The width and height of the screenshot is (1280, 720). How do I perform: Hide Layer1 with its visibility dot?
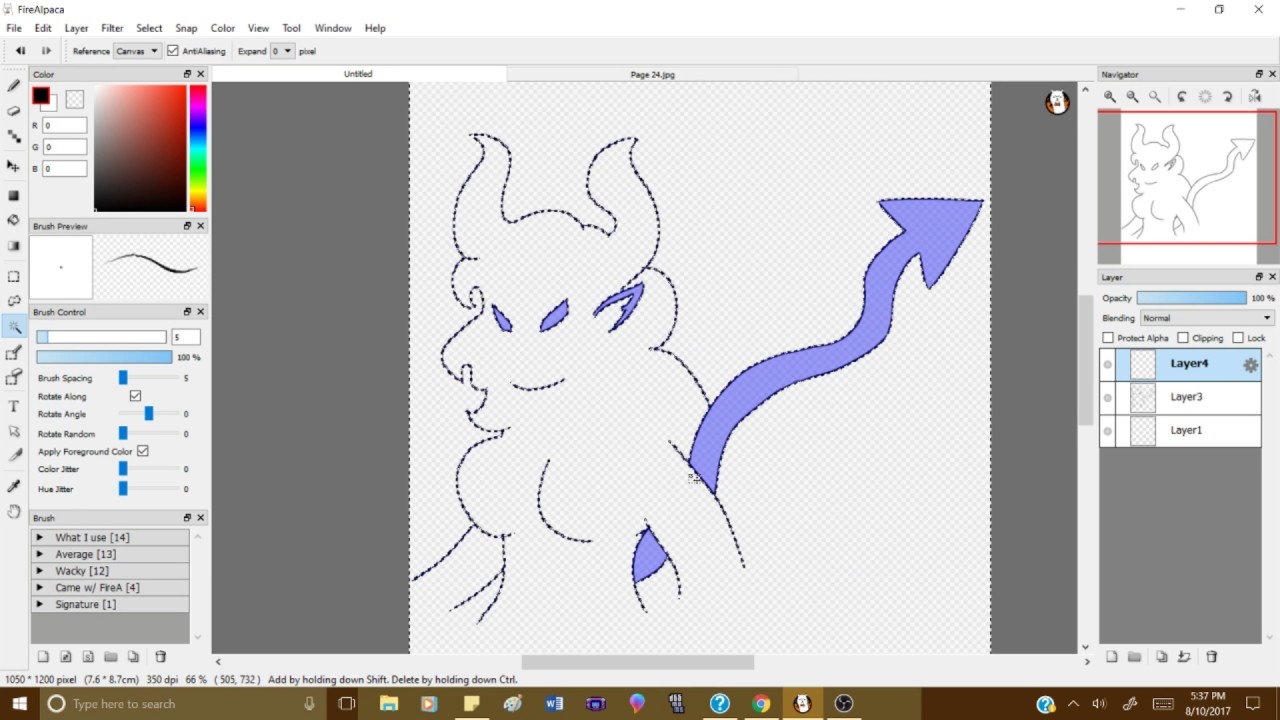pos(1108,431)
